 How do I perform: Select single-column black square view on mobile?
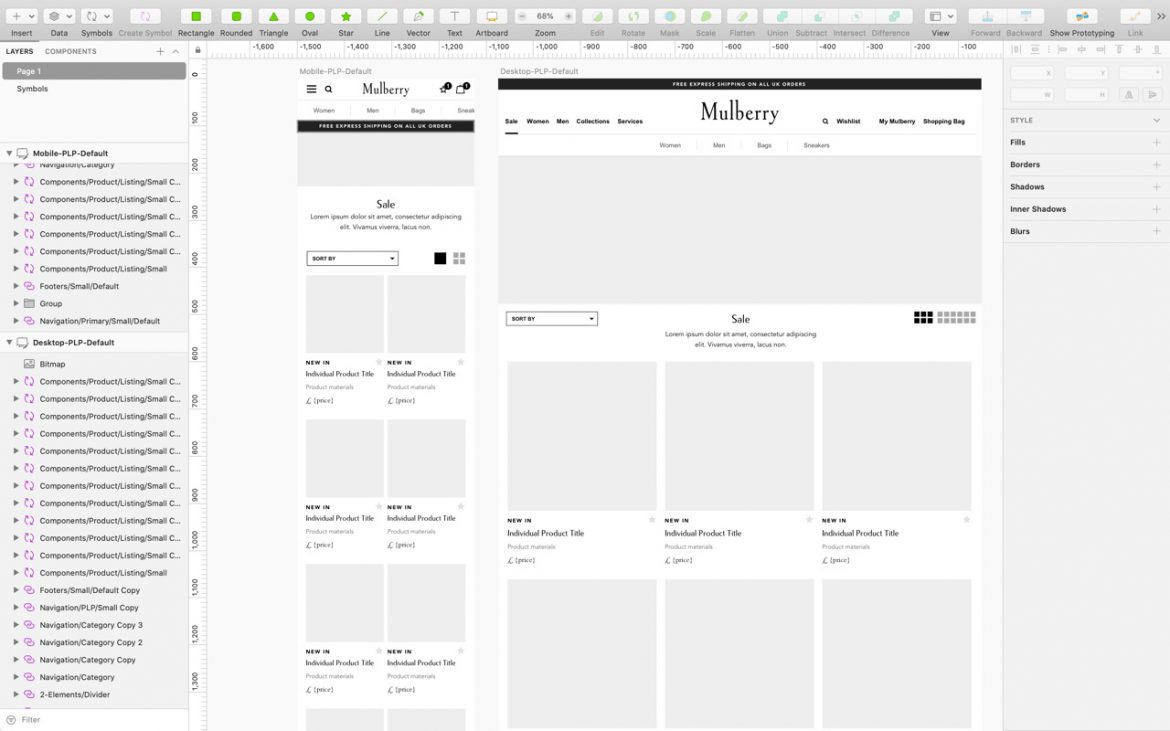tap(440, 258)
